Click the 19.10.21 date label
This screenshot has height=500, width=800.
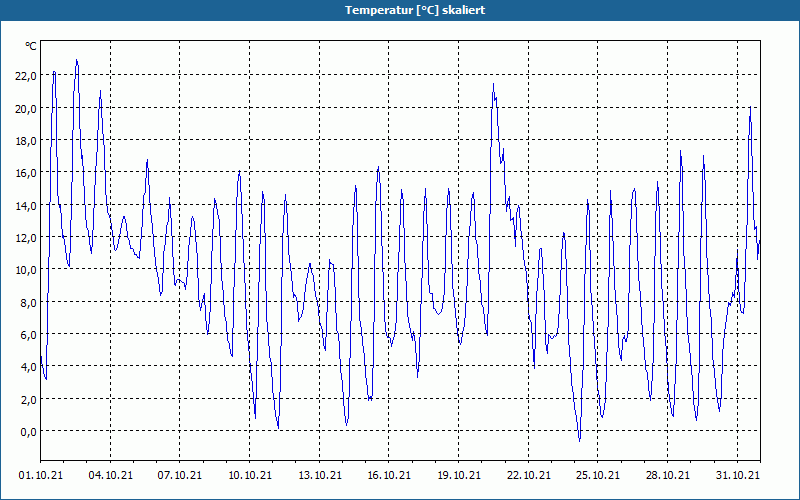(x=459, y=475)
